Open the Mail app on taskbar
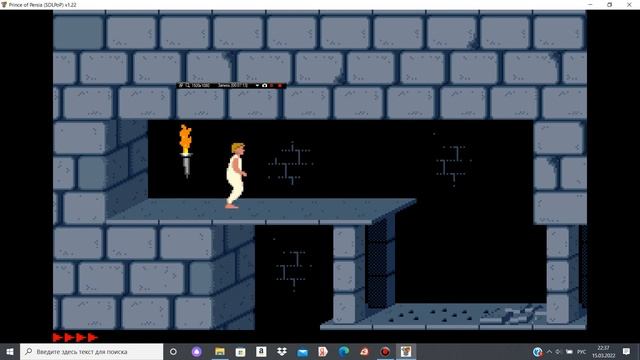 (x=302, y=352)
